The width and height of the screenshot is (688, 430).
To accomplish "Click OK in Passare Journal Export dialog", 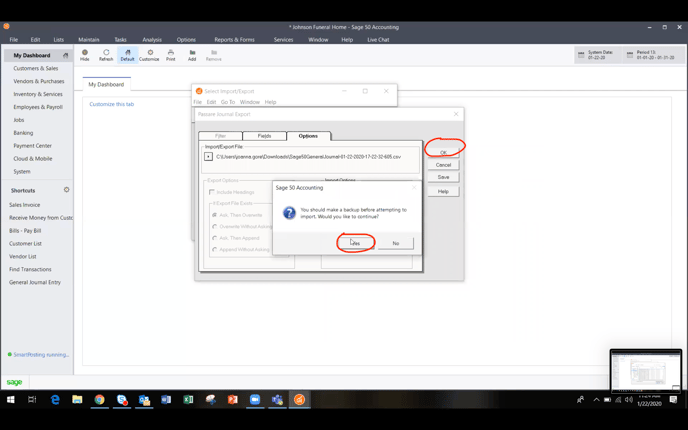I will [x=443, y=152].
